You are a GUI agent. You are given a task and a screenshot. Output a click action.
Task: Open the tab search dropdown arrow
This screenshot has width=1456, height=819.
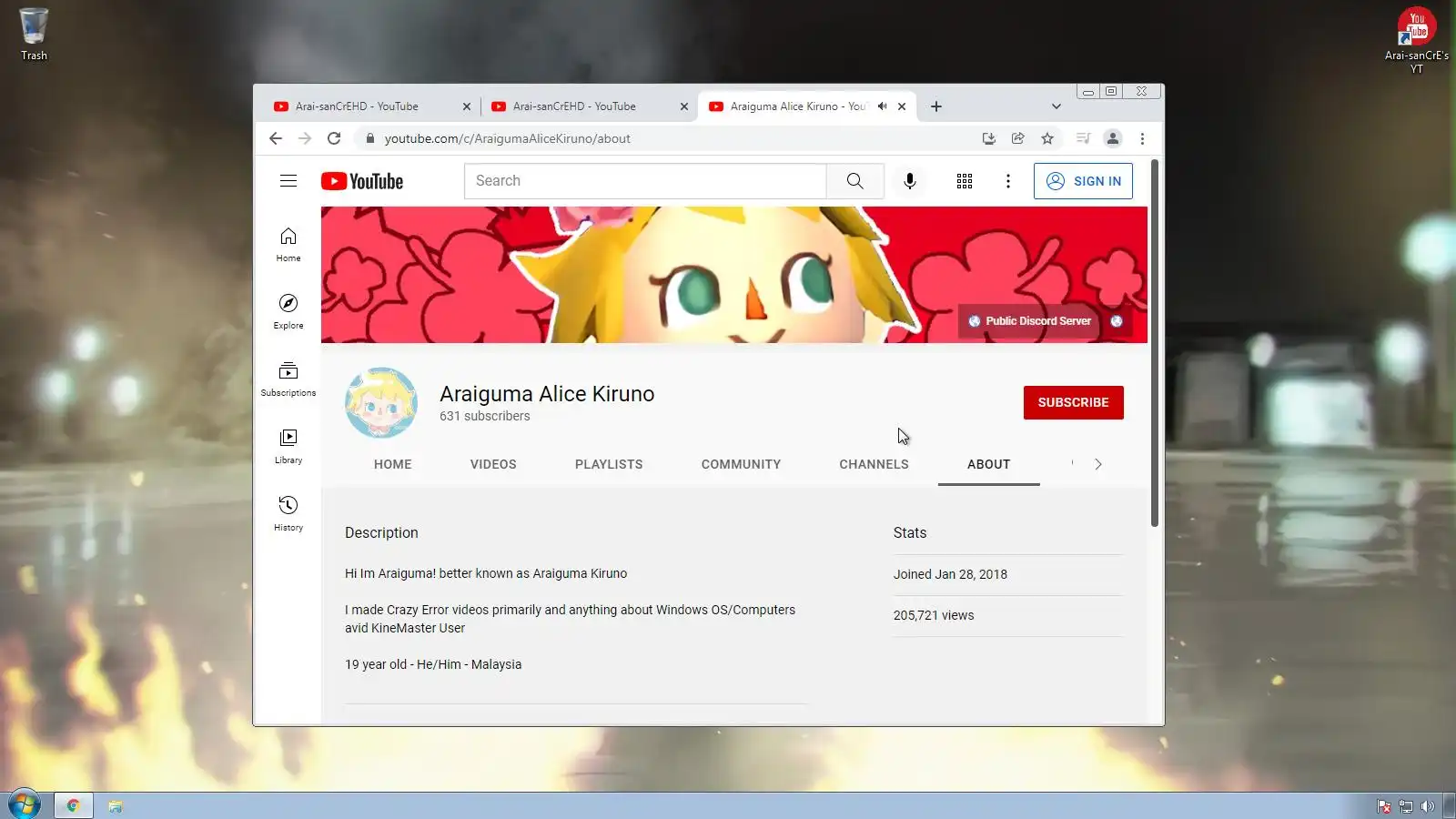click(x=1056, y=106)
